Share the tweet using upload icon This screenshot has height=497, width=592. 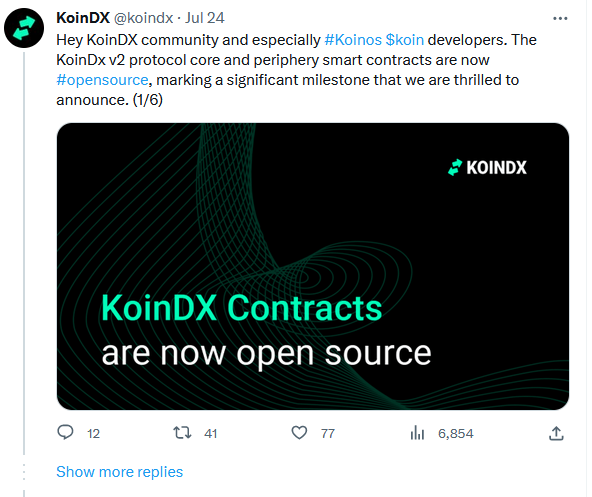pos(556,433)
